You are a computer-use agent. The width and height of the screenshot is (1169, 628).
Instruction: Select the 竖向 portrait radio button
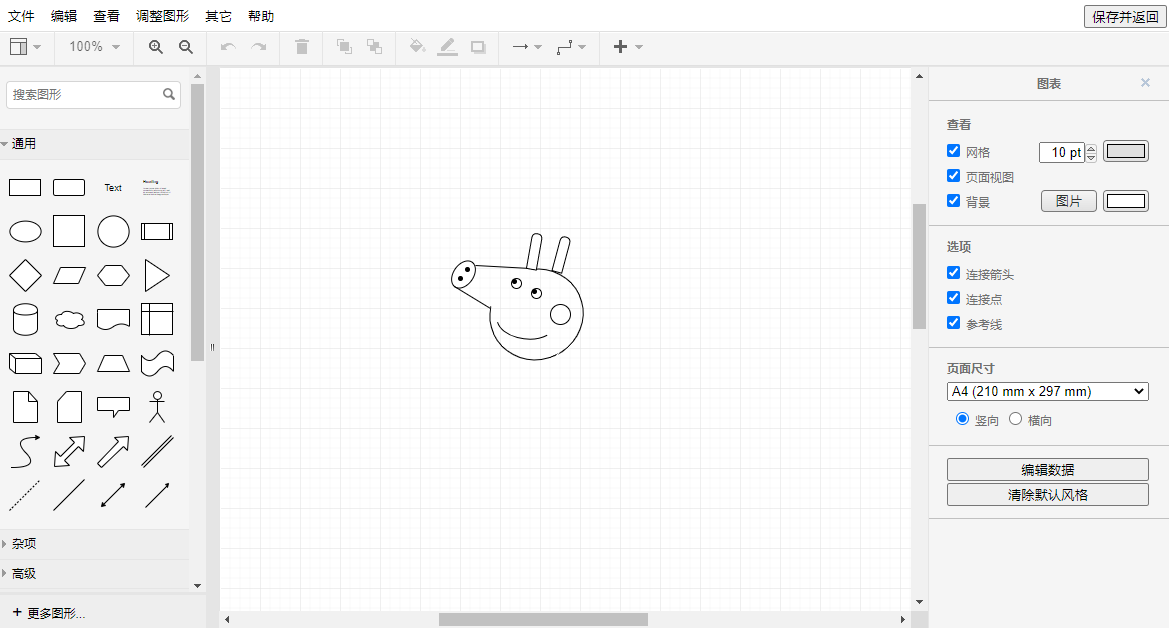coord(962,419)
